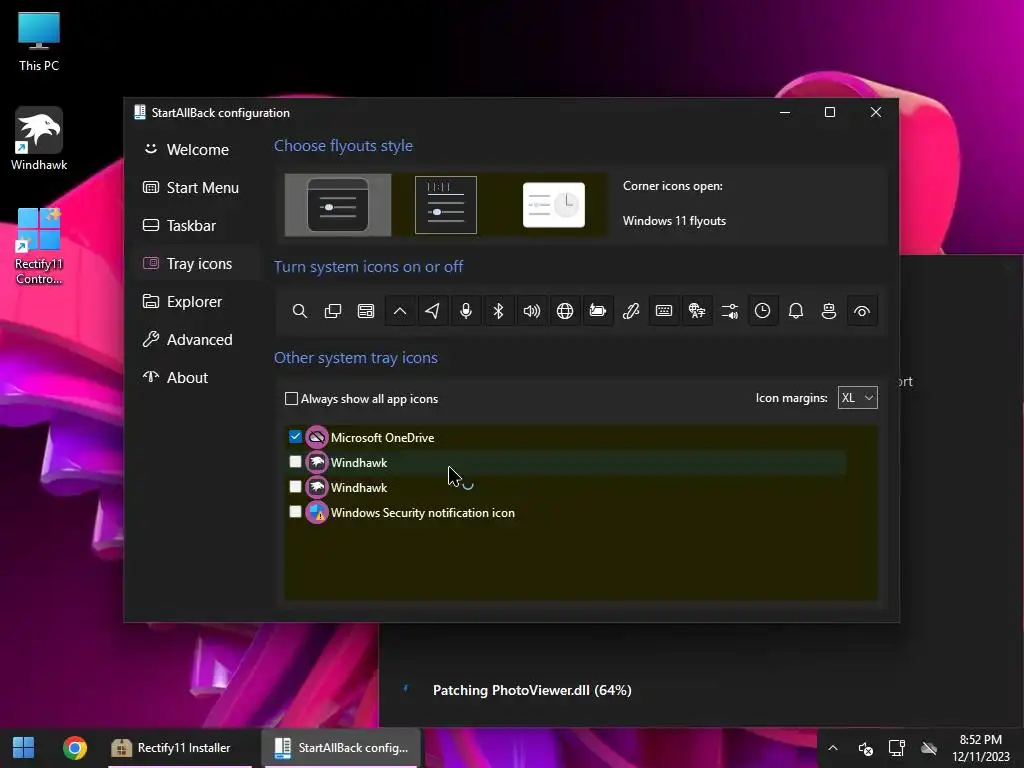Toggle the Touch keyboard system icon
Image resolution: width=1024 pixels, height=768 pixels.
pos(664,311)
